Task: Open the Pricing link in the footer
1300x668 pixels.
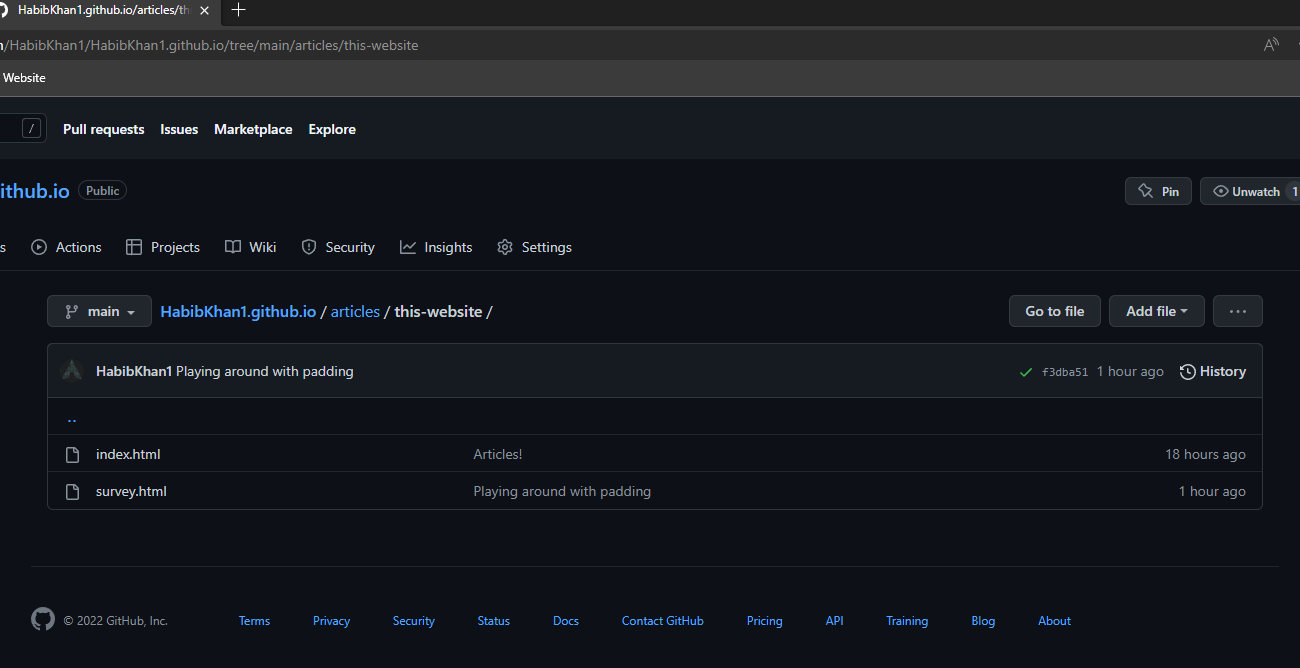Action: [x=765, y=621]
